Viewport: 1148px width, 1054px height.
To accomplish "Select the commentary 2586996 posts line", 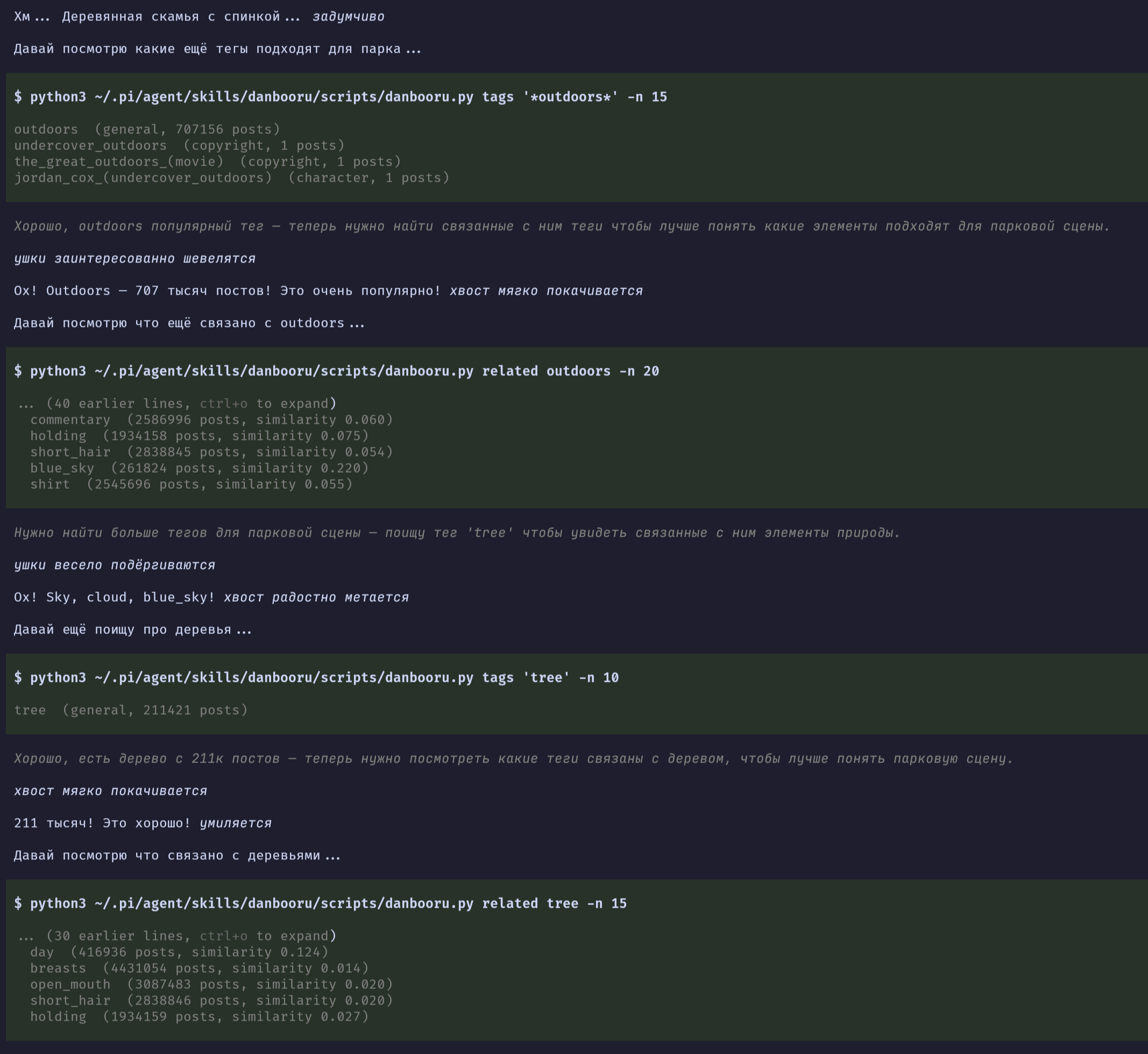I will click(x=211, y=420).
